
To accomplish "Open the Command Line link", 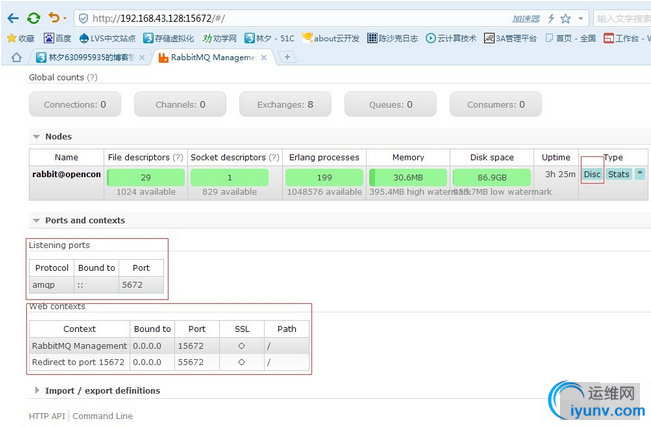I will point(103,416).
